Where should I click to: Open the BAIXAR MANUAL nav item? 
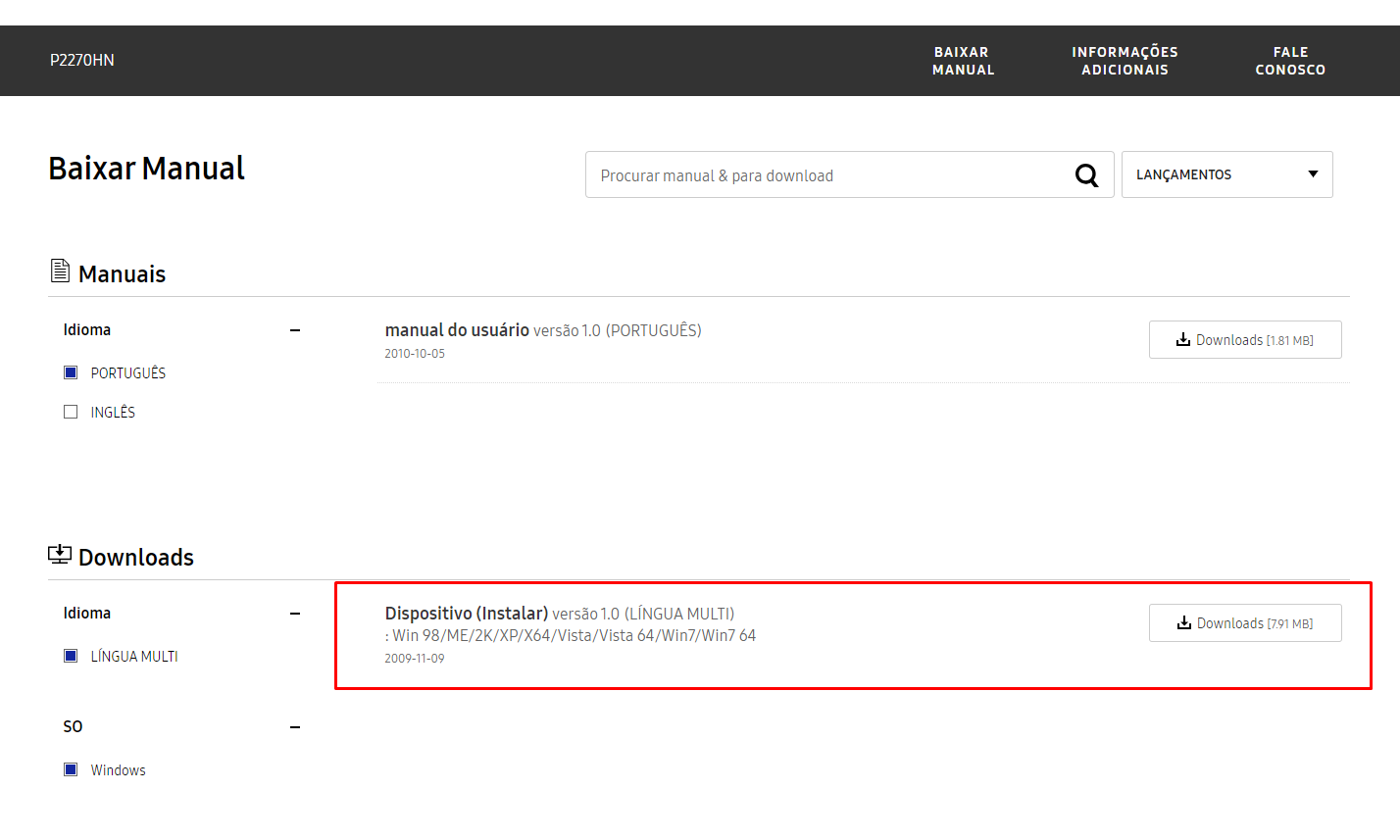pyautogui.click(x=963, y=61)
